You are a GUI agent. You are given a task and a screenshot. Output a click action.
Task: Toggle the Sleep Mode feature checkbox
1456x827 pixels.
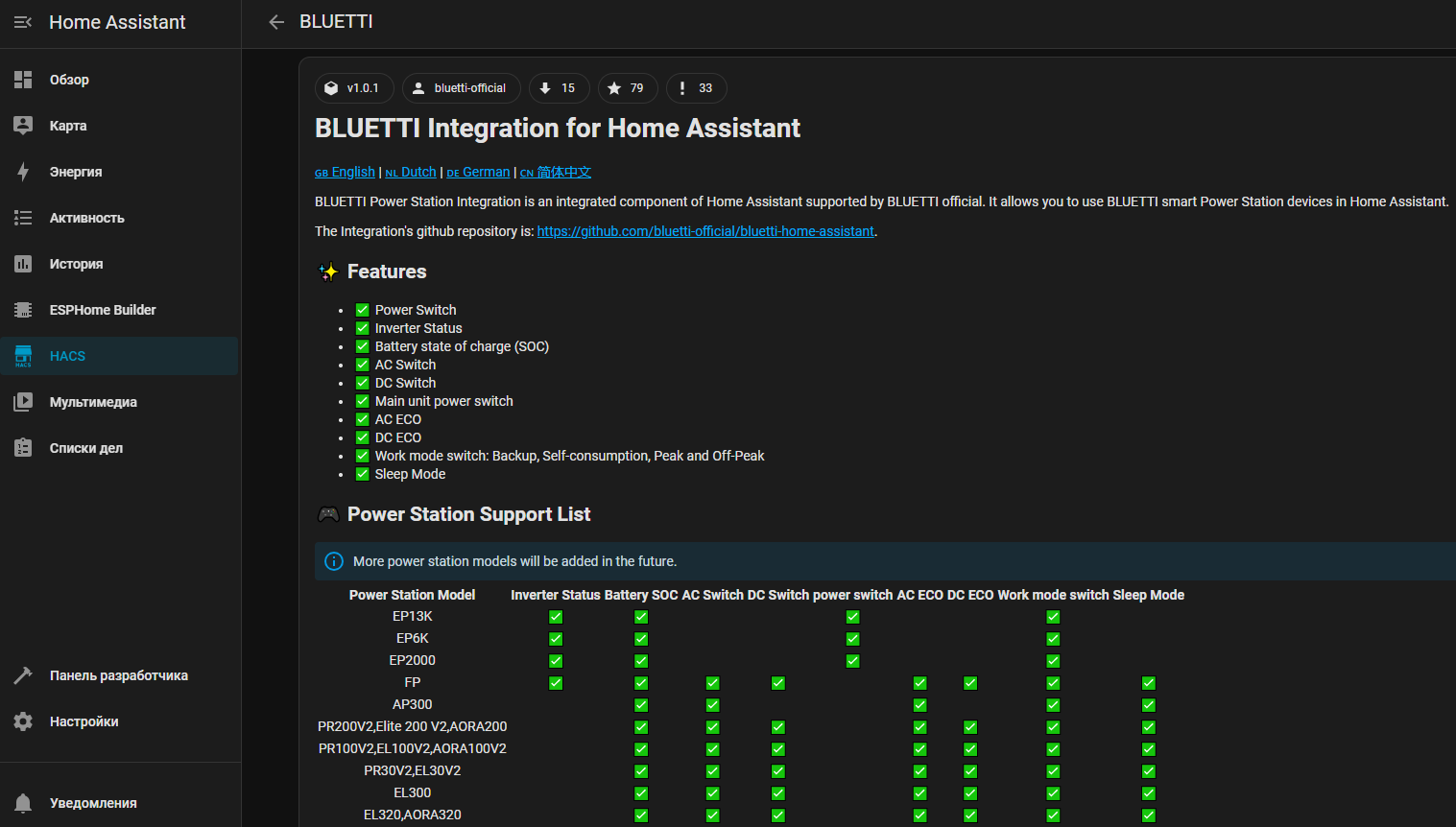363,474
